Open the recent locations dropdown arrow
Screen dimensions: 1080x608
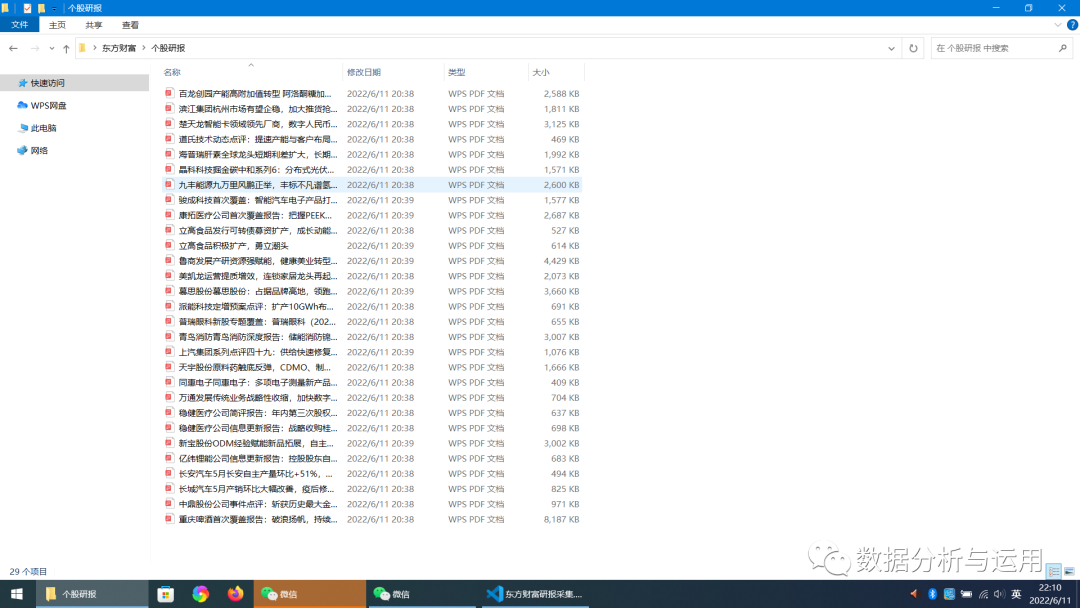click(x=52, y=49)
